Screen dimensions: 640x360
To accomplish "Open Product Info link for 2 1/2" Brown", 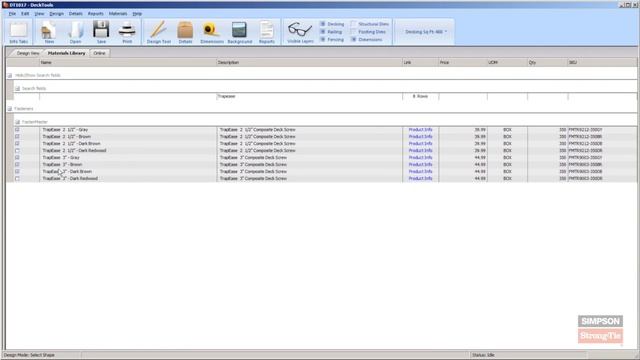I will [x=420, y=137].
